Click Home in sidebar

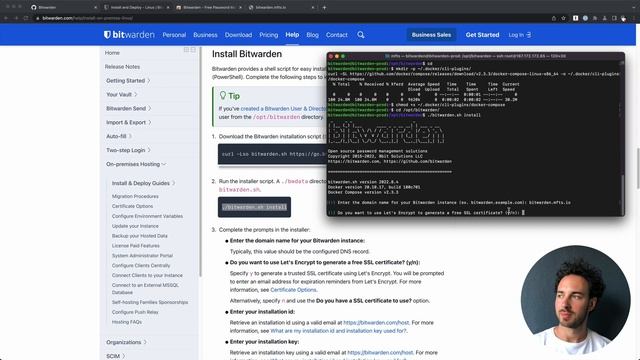point(112,53)
